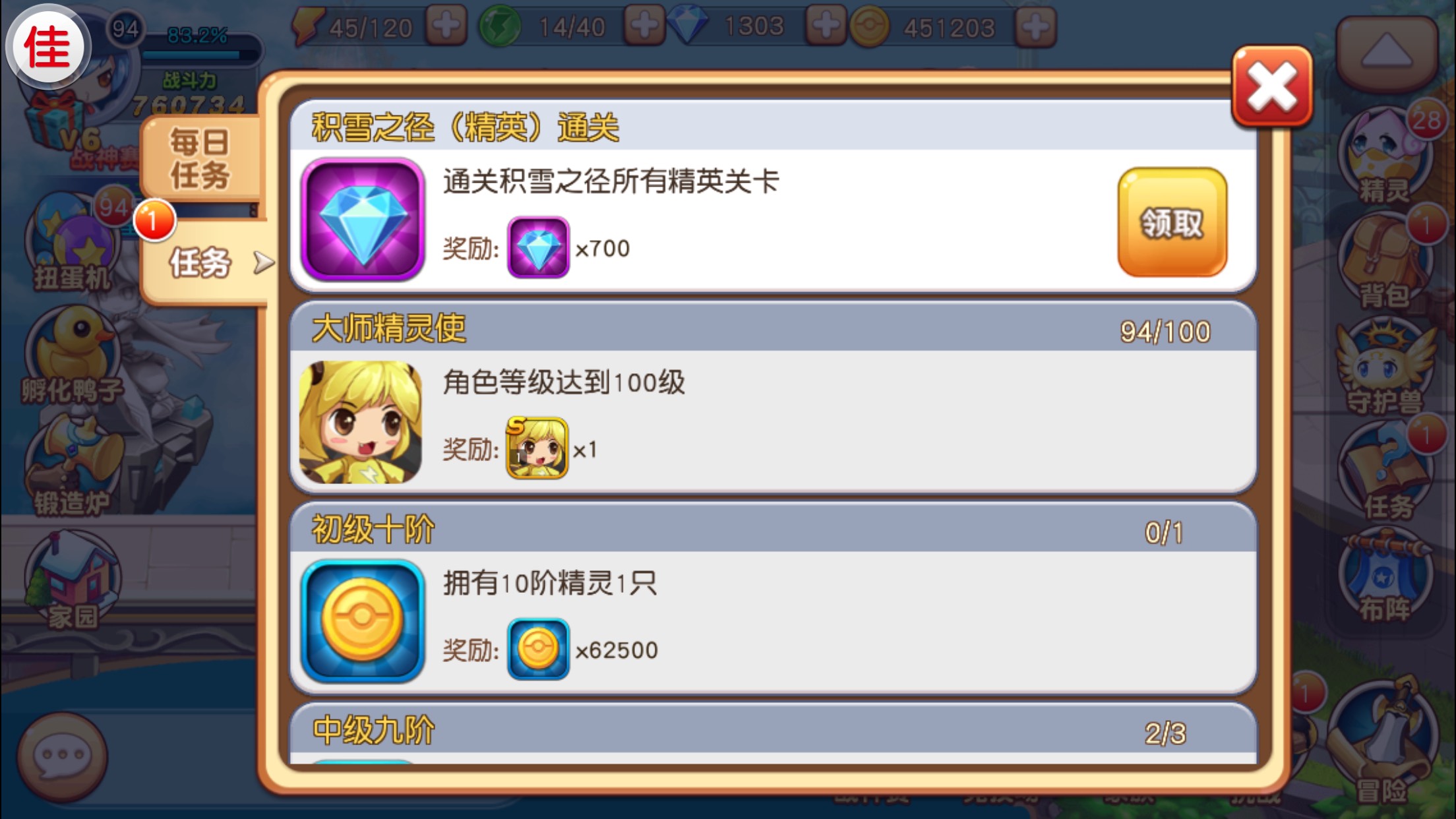Screen dimensions: 1456x819
Task: Open the 守护兽 guardian beast icon
Action: [1385, 366]
